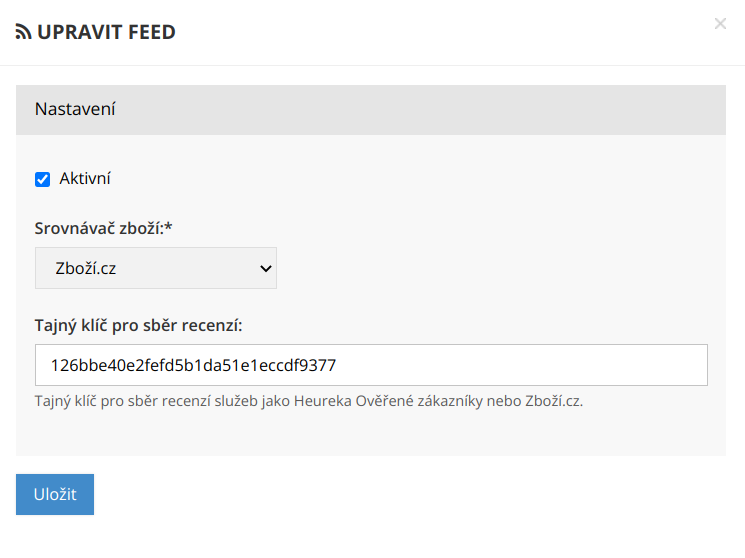
Task: Save the feed with the Uložit button
Action: (55, 494)
